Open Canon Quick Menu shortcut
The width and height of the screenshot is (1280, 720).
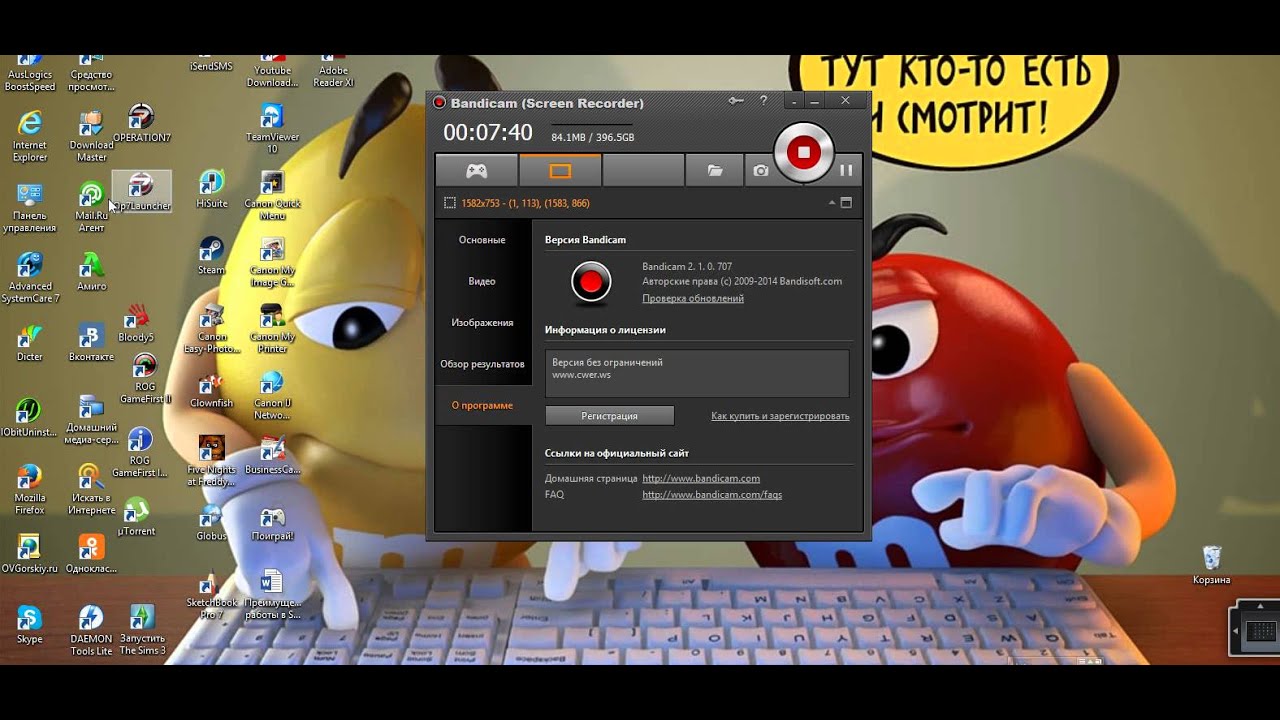(272, 196)
